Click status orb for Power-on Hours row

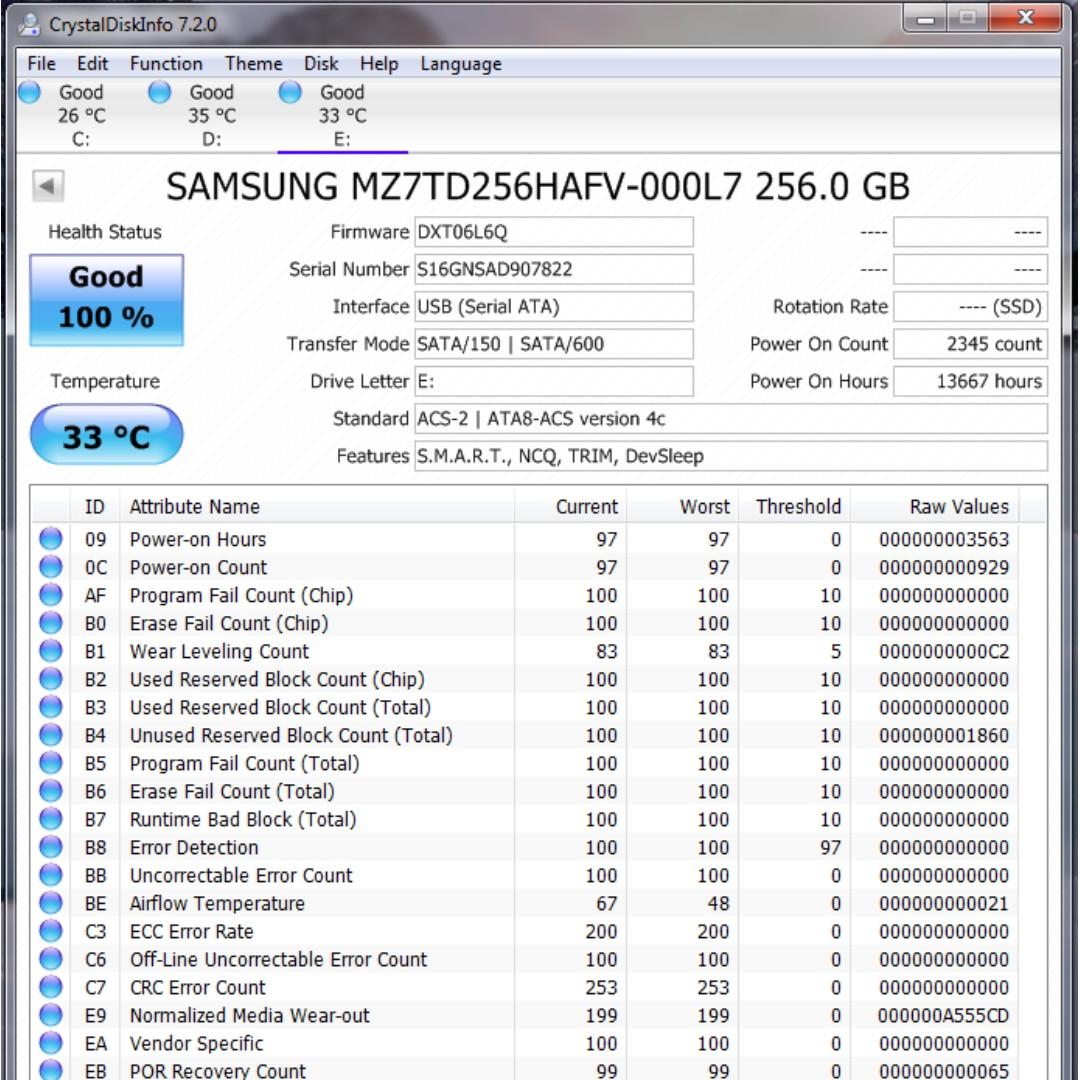point(51,540)
